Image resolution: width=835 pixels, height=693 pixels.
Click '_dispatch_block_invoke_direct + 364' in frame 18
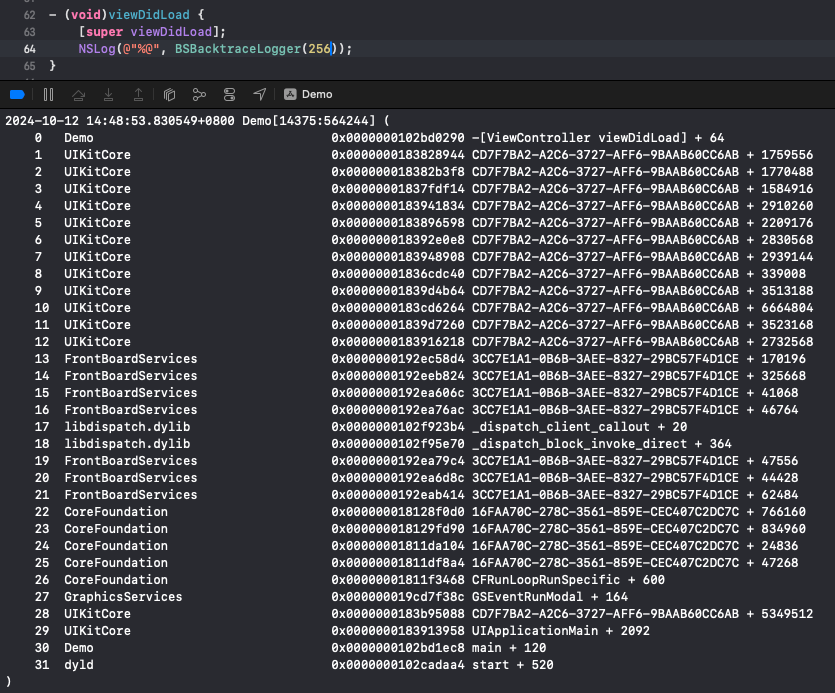[x=602, y=444]
